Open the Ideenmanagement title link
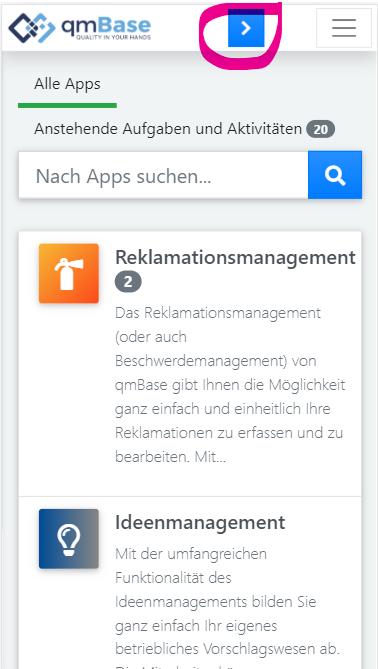This screenshot has height=669, width=378. [200, 522]
